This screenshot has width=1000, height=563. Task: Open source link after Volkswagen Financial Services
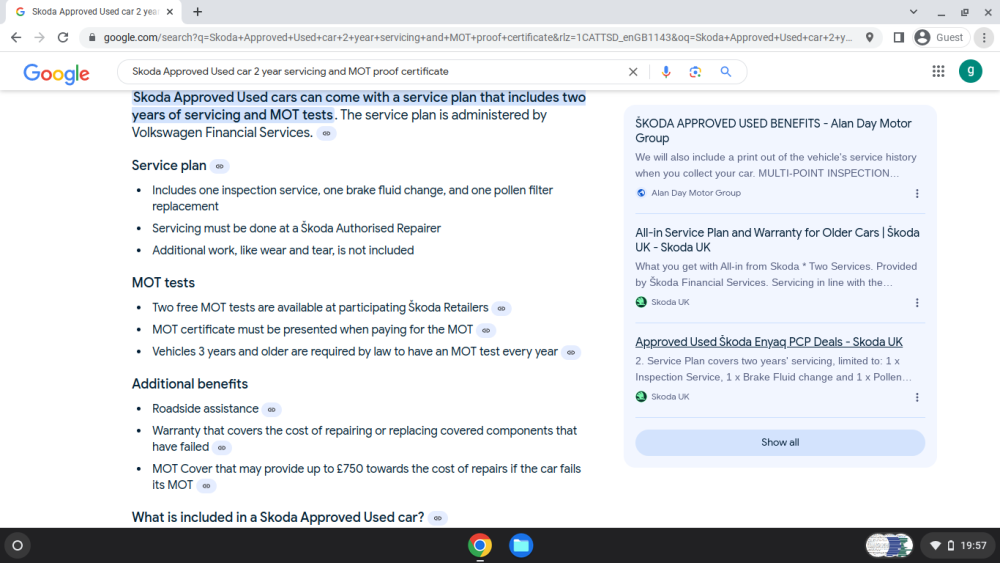[327, 133]
